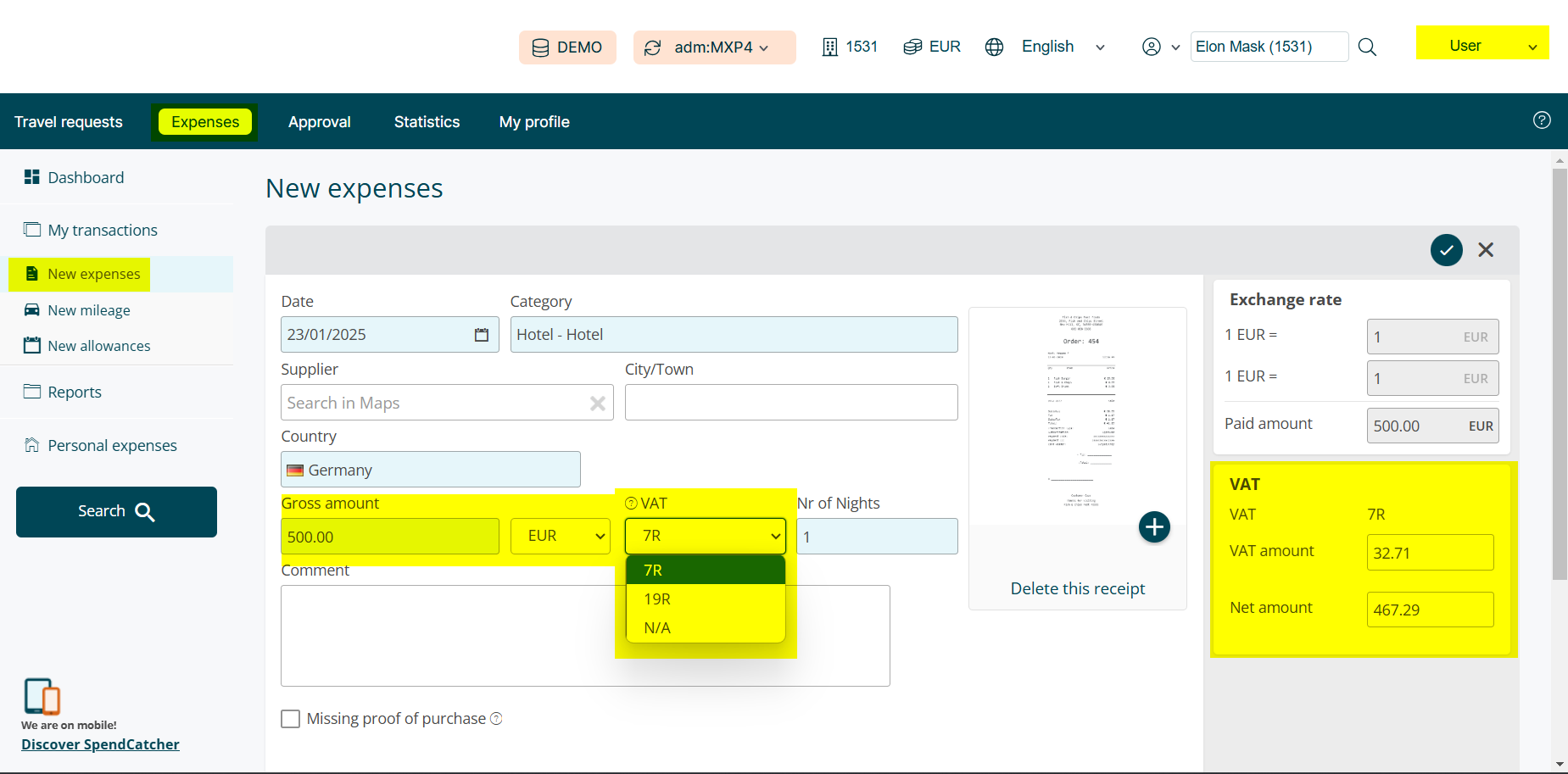Click the green checkmark save icon
Viewport: 1568px width, 774px height.
pos(1446,250)
